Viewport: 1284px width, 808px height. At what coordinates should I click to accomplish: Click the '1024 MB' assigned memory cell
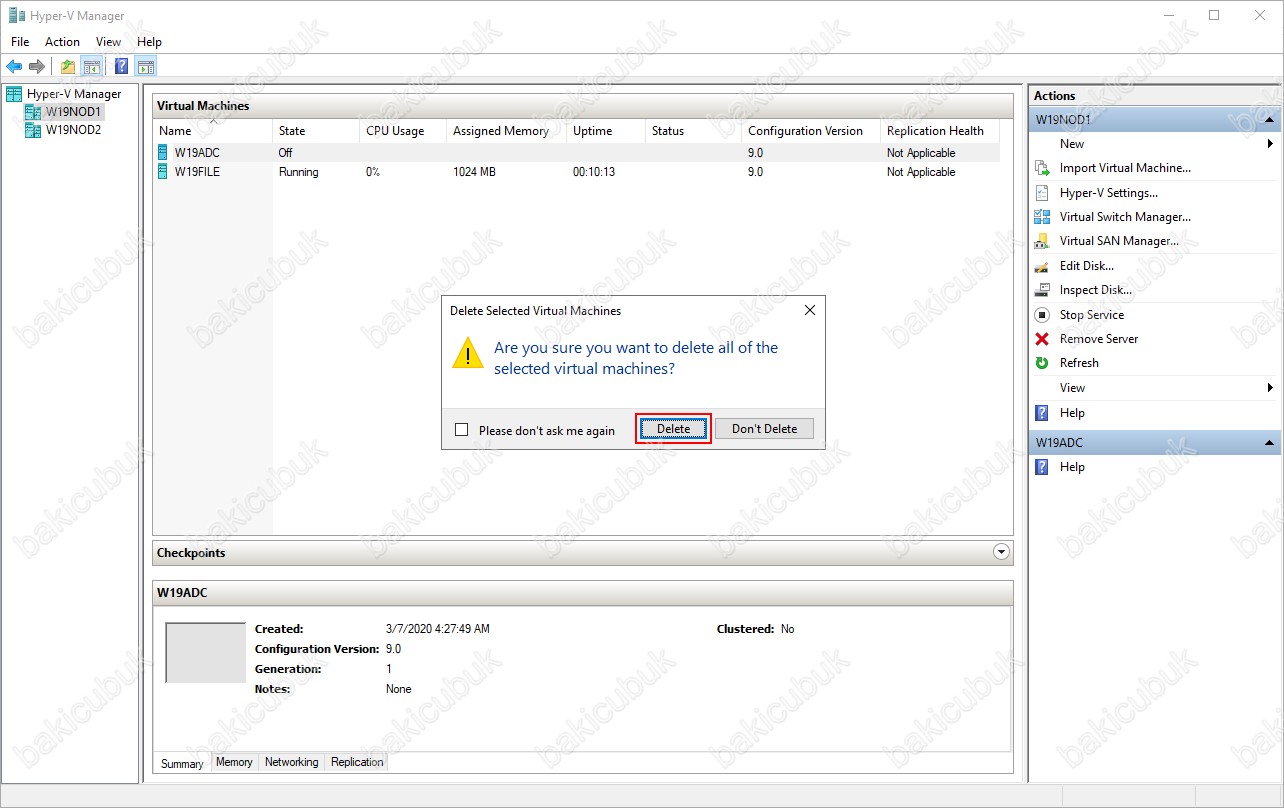pyautogui.click(x=474, y=172)
